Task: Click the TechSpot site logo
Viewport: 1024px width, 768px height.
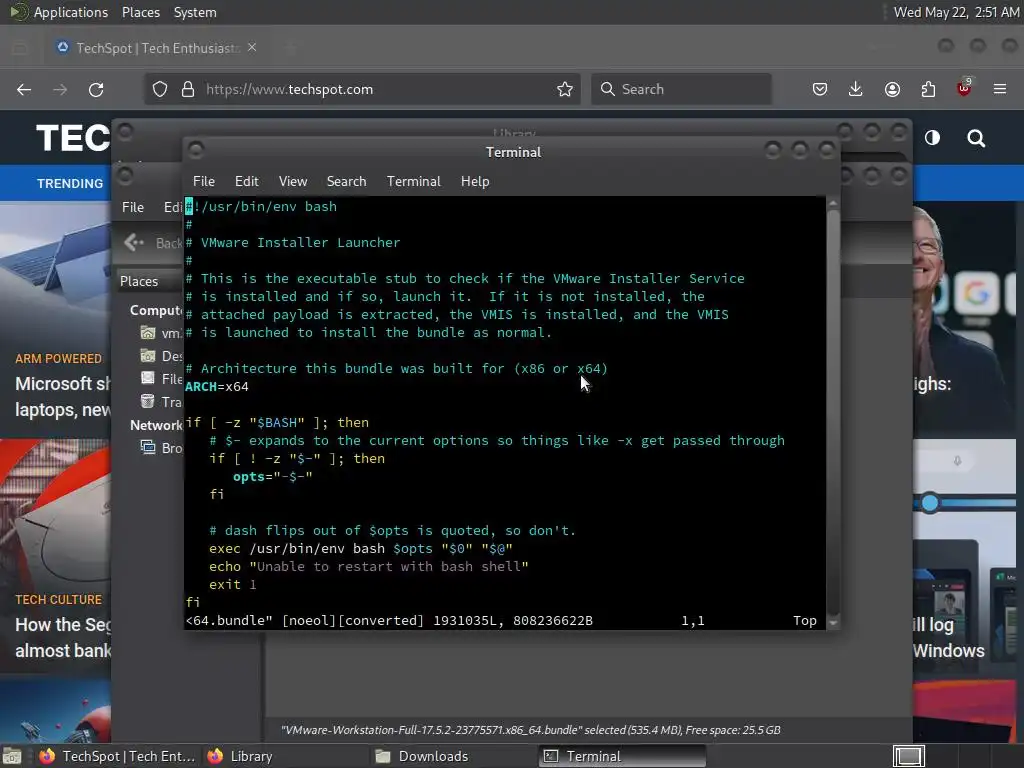Action: point(73,138)
